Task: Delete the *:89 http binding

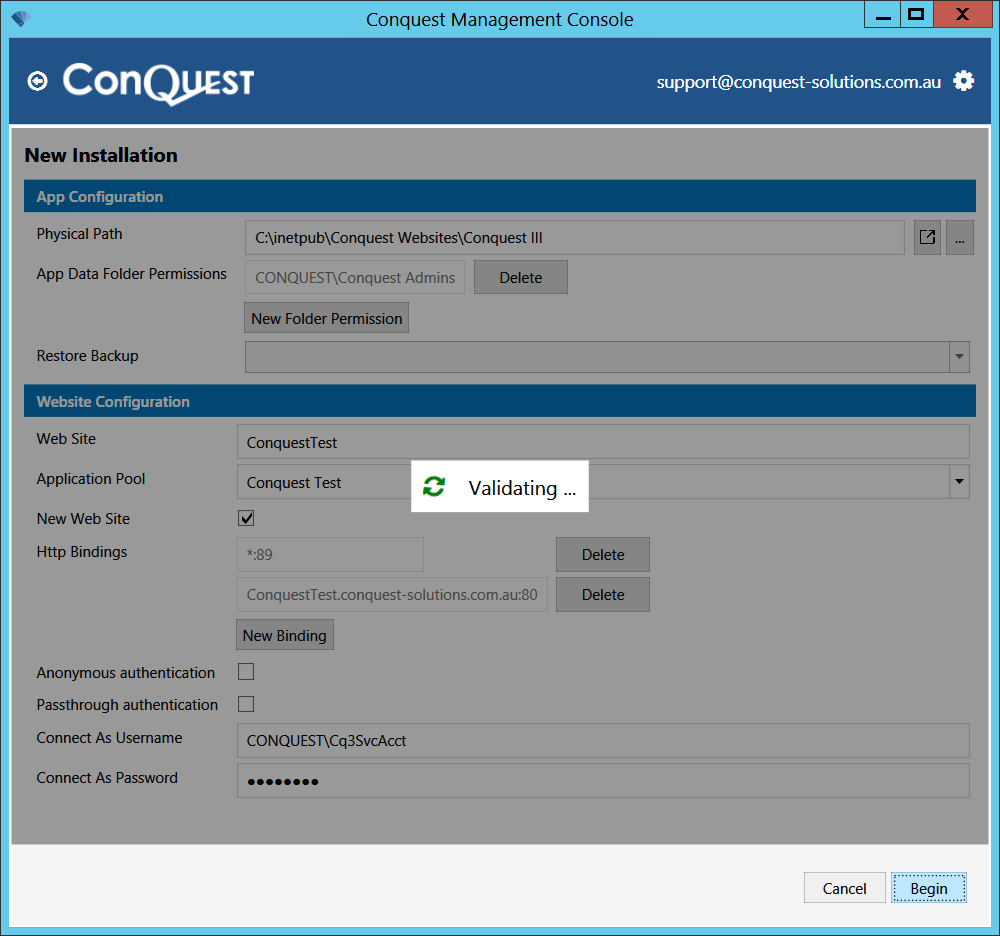Action: tap(603, 555)
